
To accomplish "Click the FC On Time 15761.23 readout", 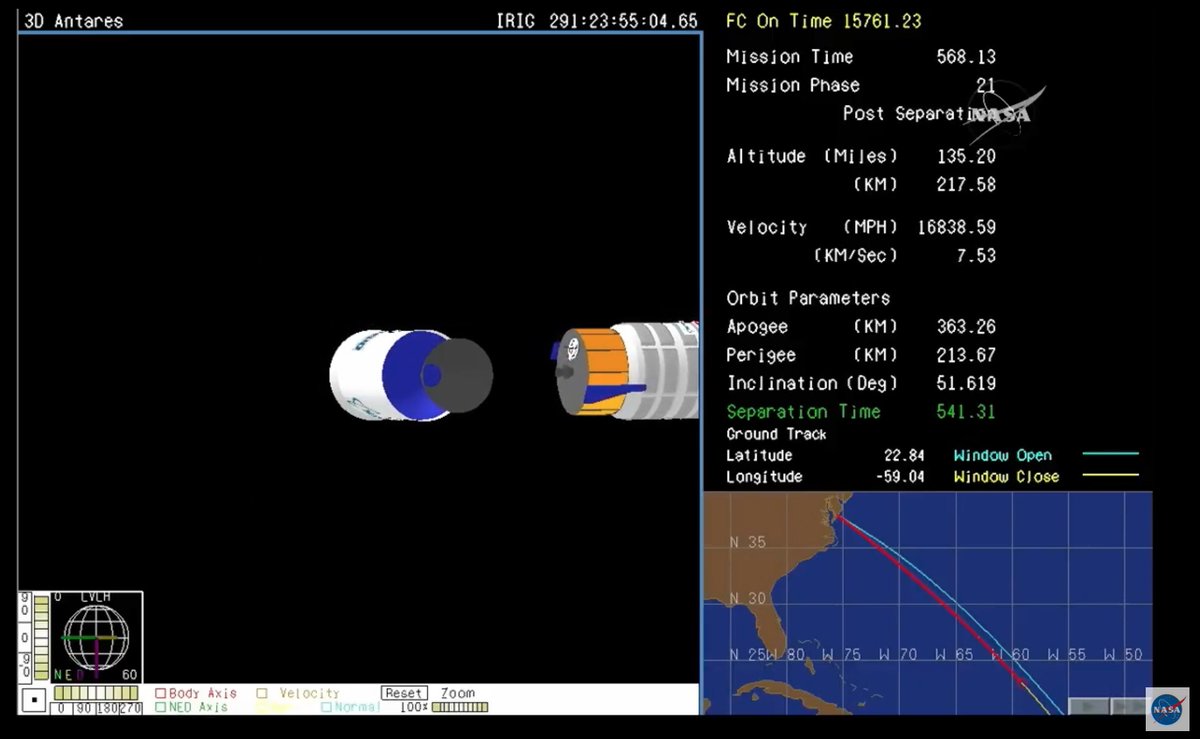I will tap(824, 21).
